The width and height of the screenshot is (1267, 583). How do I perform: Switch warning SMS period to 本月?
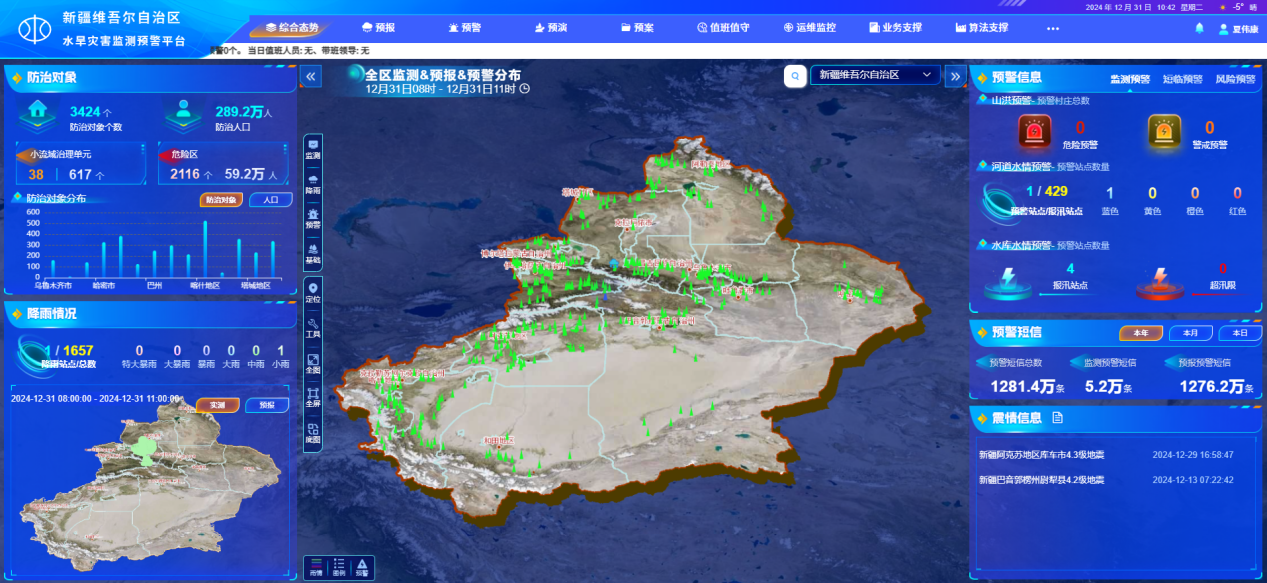(1190, 333)
